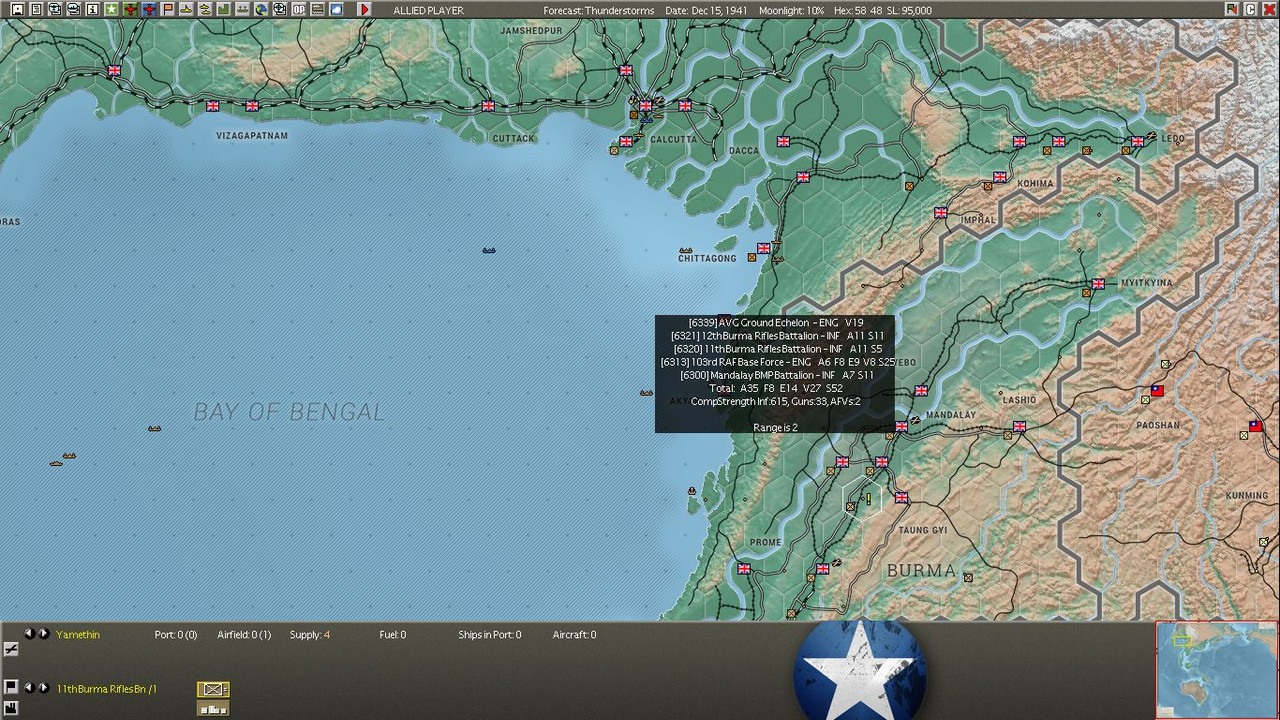Click the factory icon in bottom-left corner
This screenshot has width=1280, height=720.
click(x=11, y=709)
